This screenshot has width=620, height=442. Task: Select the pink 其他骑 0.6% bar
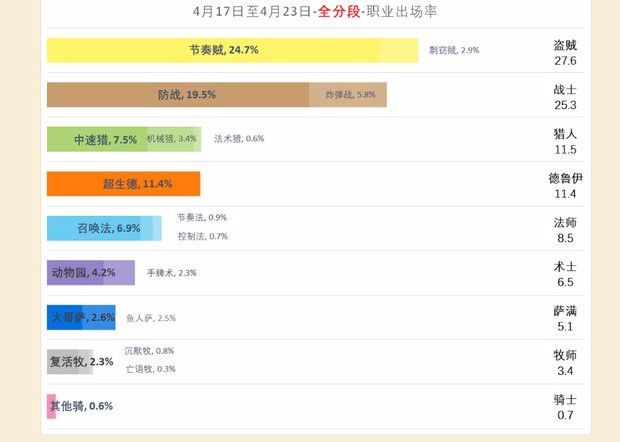pos(51,406)
